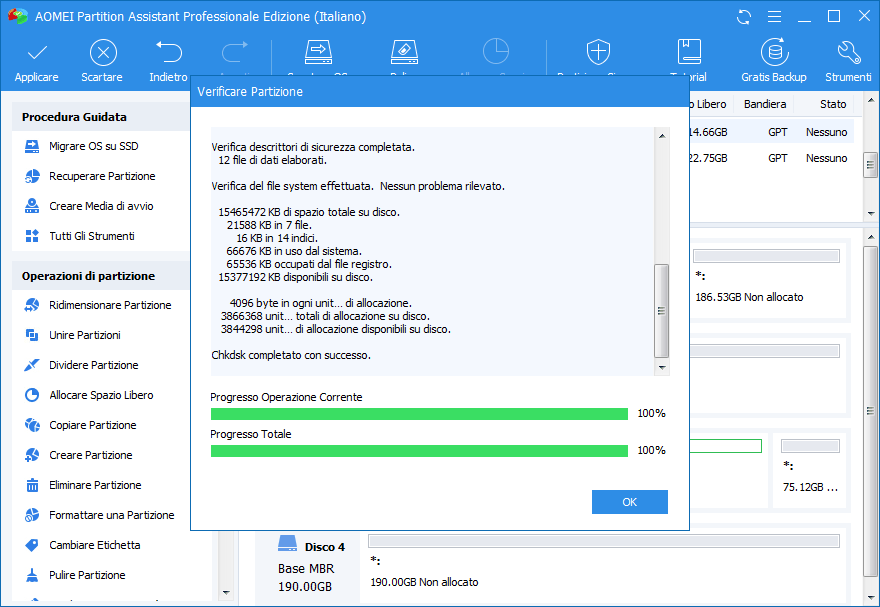The image size is (880, 607).
Task: Click left sidebar scroll down arrow
Action: click(x=226, y=592)
